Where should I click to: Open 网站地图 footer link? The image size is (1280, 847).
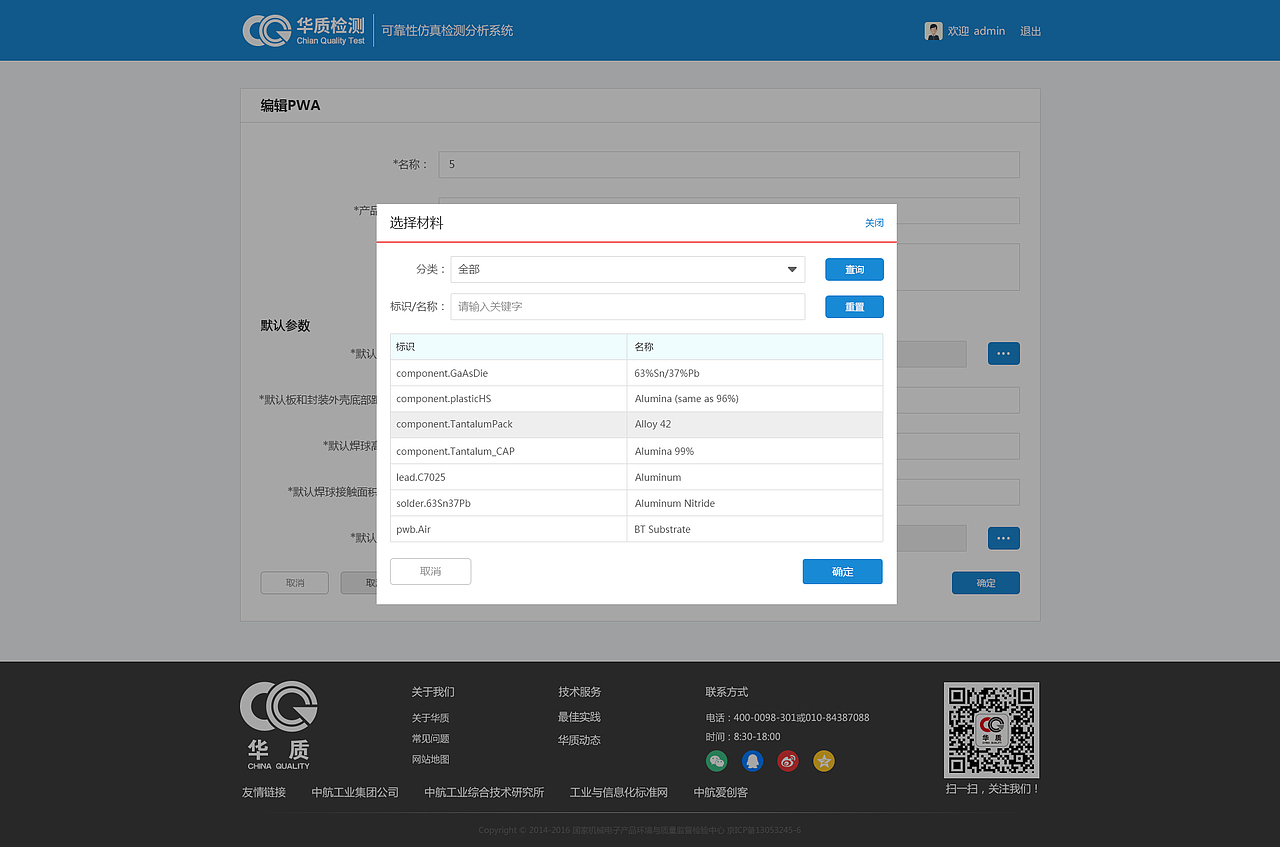click(430, 760)
